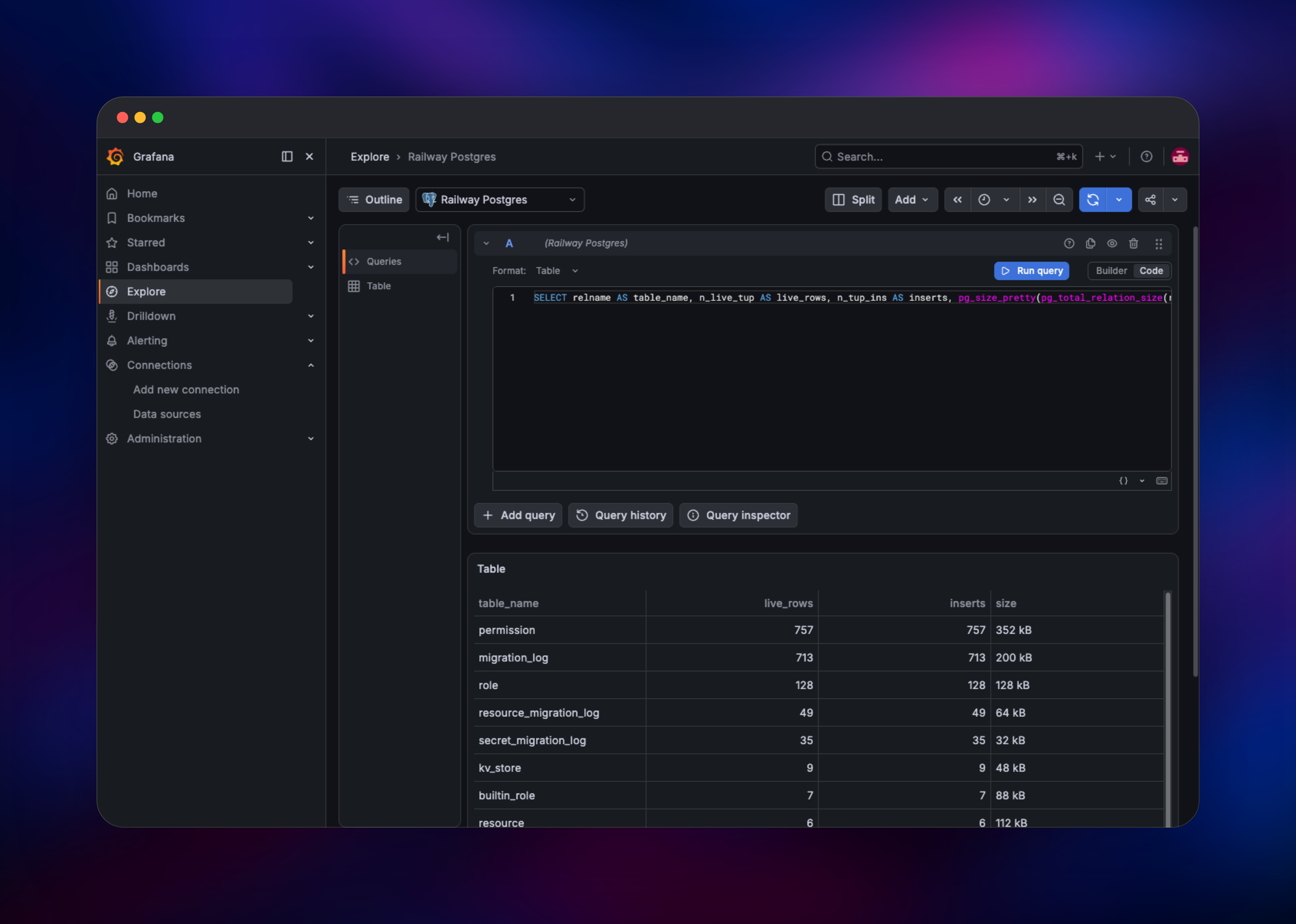Open Administration in sidebar
The width and height of the screenshot is (1296, 924).
(164, 439)
